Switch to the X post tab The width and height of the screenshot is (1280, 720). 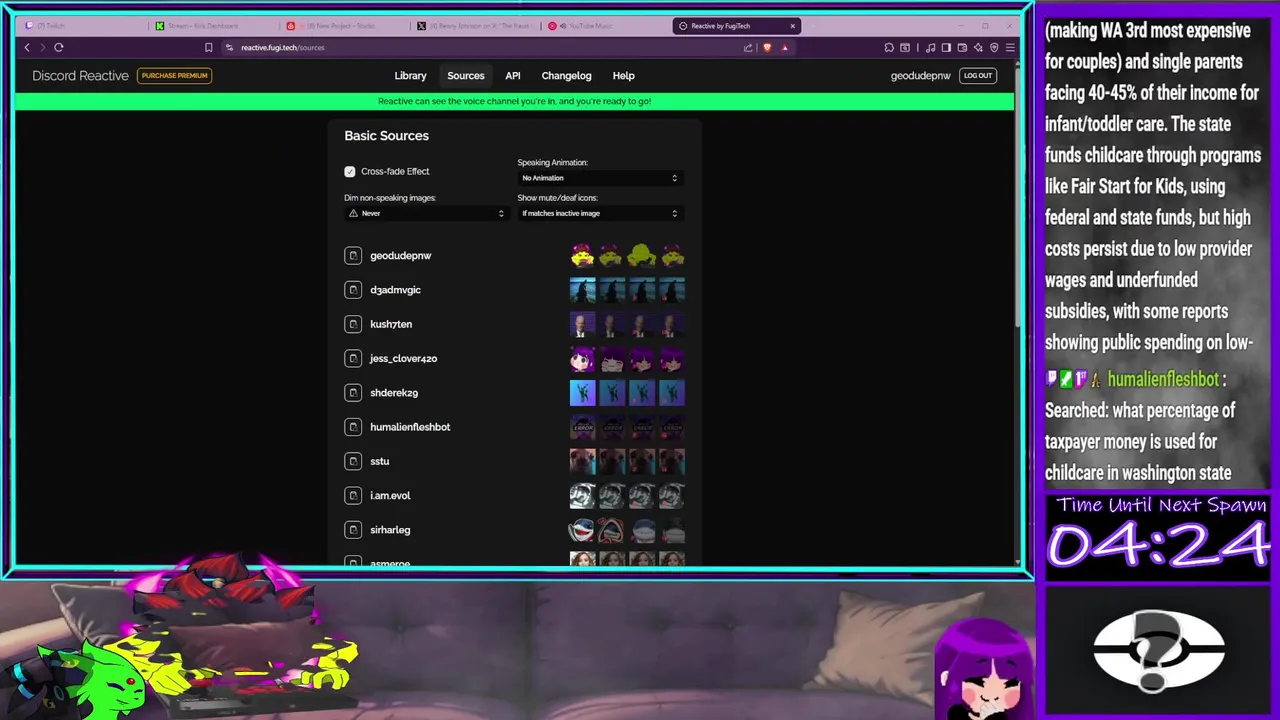[474, 26]
